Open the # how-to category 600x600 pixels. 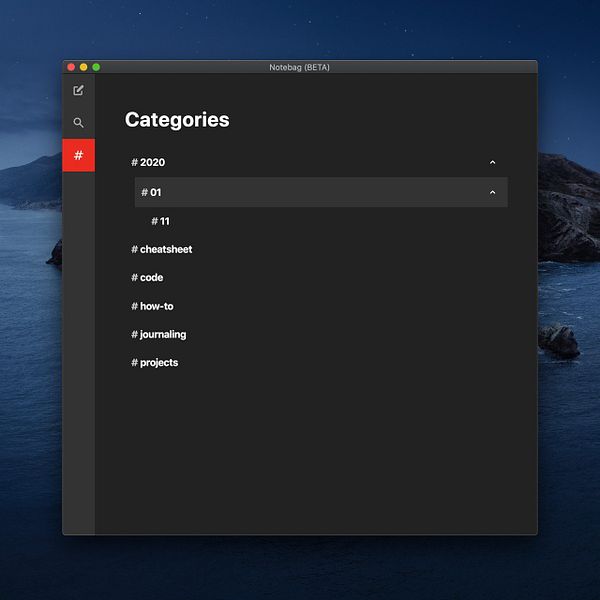(x=152, y=306)
